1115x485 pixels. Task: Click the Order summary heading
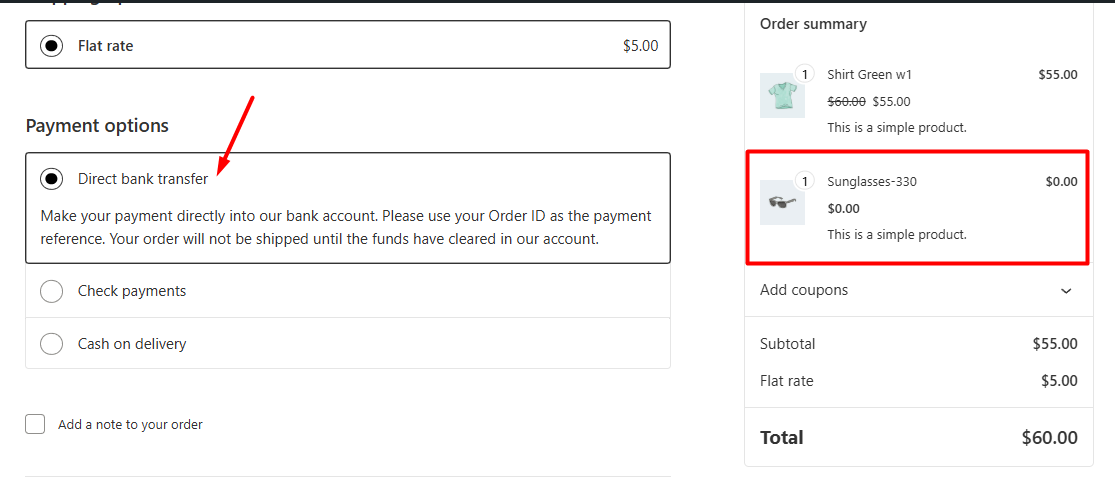tap(813, 24)
